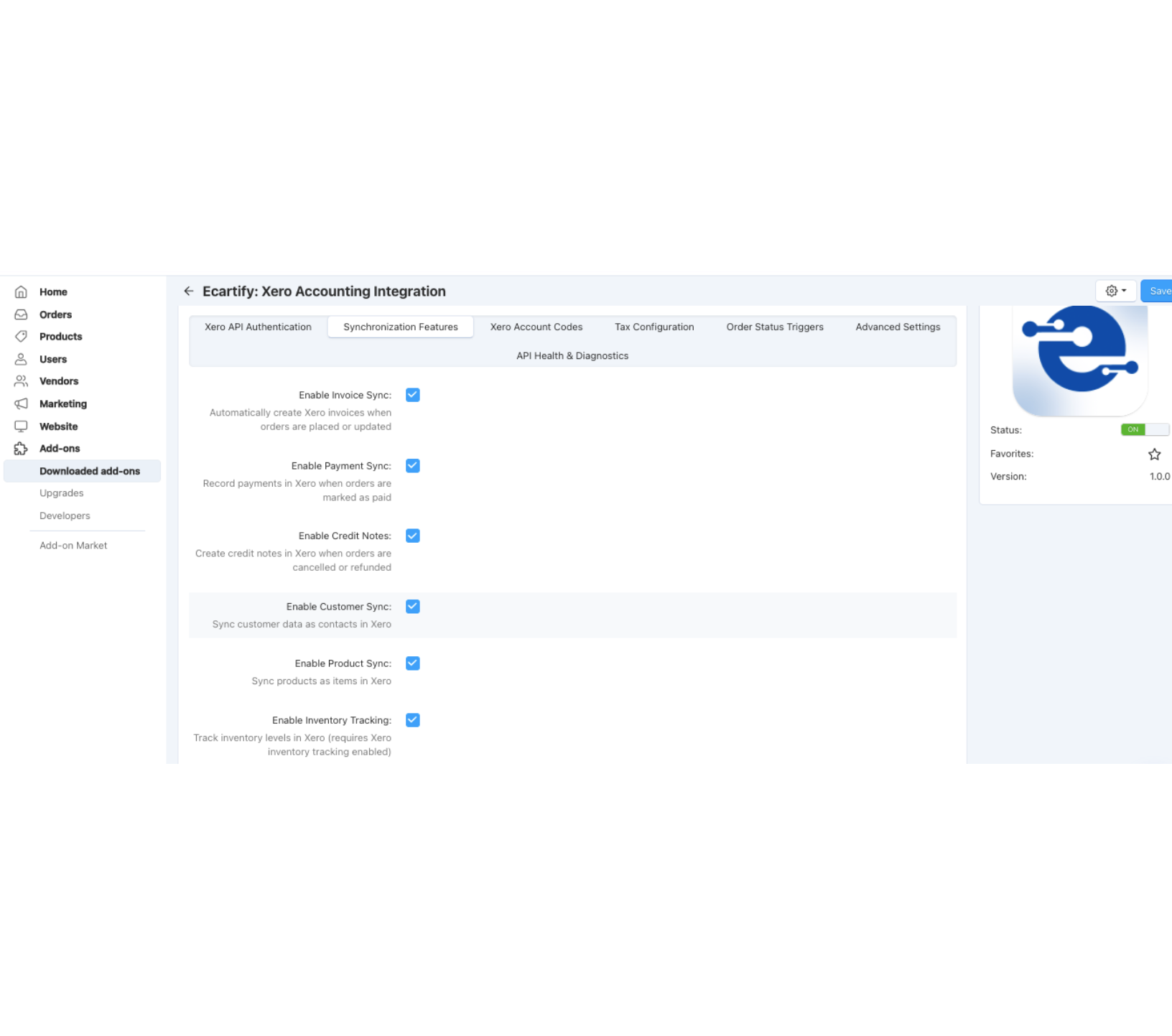1172x1036 pixels.
Task: Turn off the add-on Status switch
Action: tap(1144, 430)
